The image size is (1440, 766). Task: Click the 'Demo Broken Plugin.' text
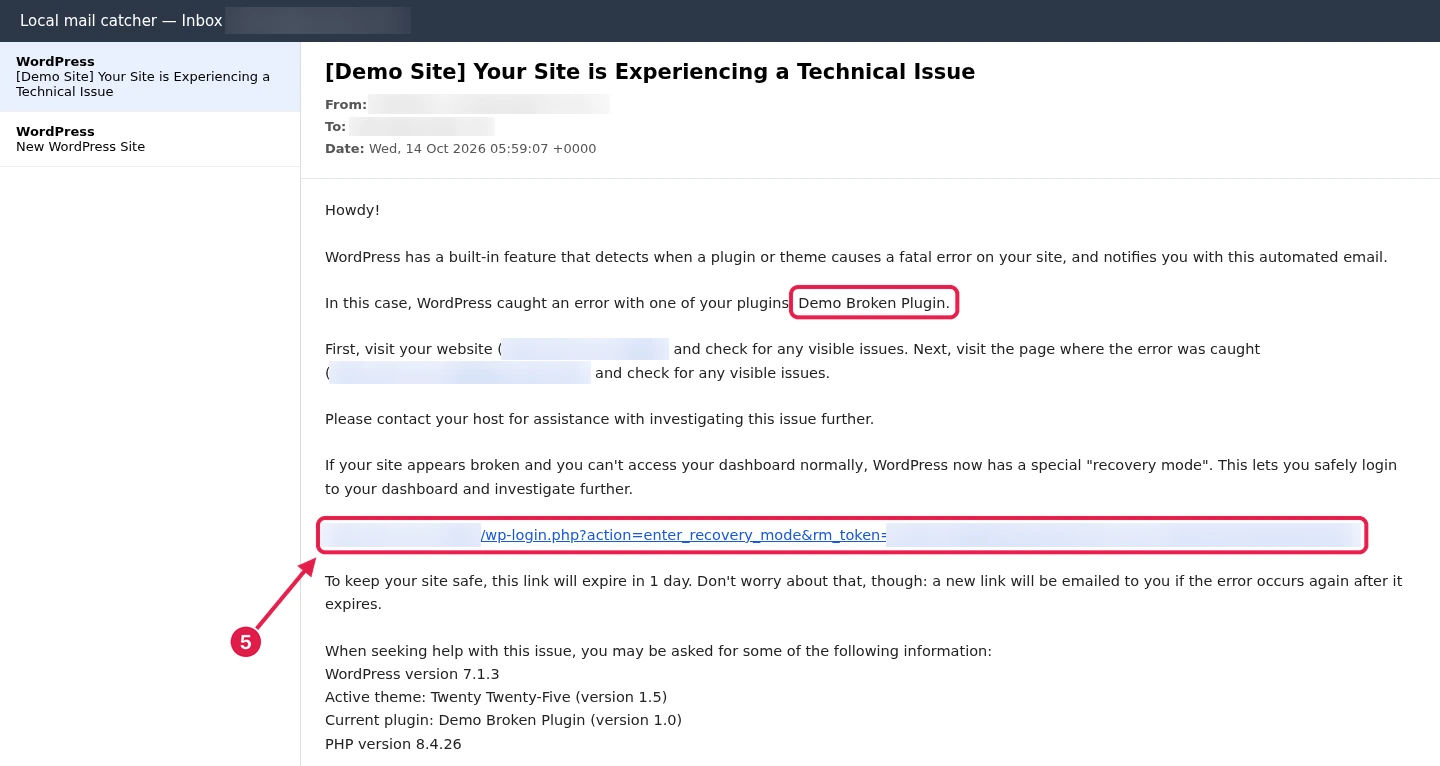874,303
